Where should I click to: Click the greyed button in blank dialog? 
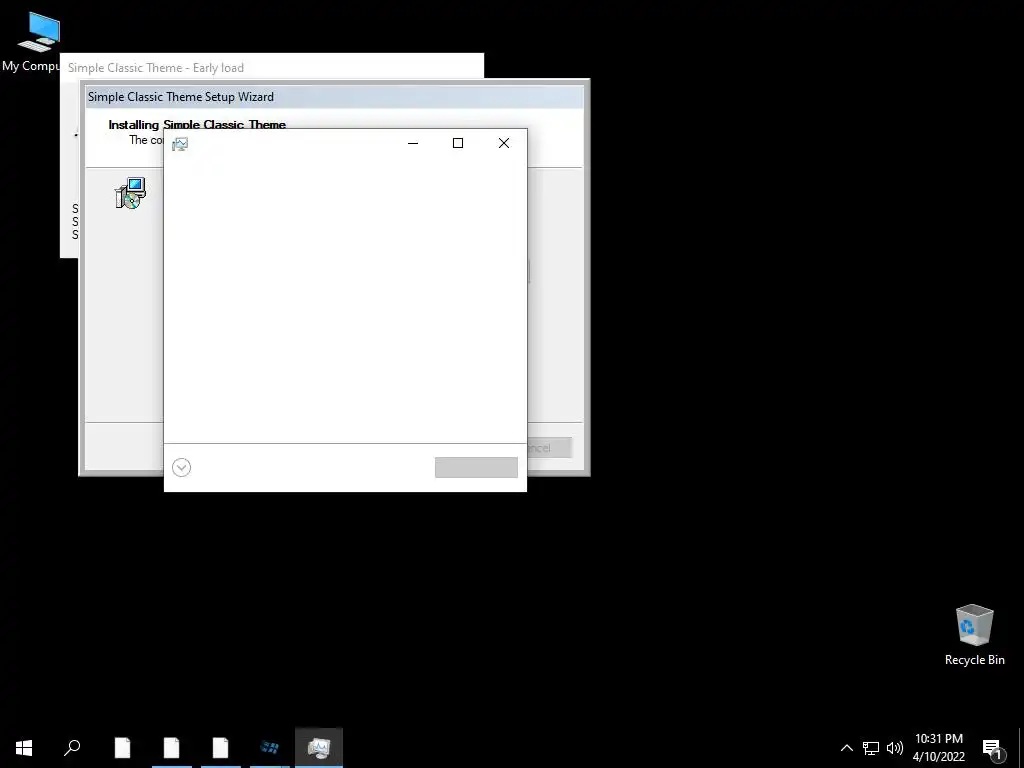[476, 468]
